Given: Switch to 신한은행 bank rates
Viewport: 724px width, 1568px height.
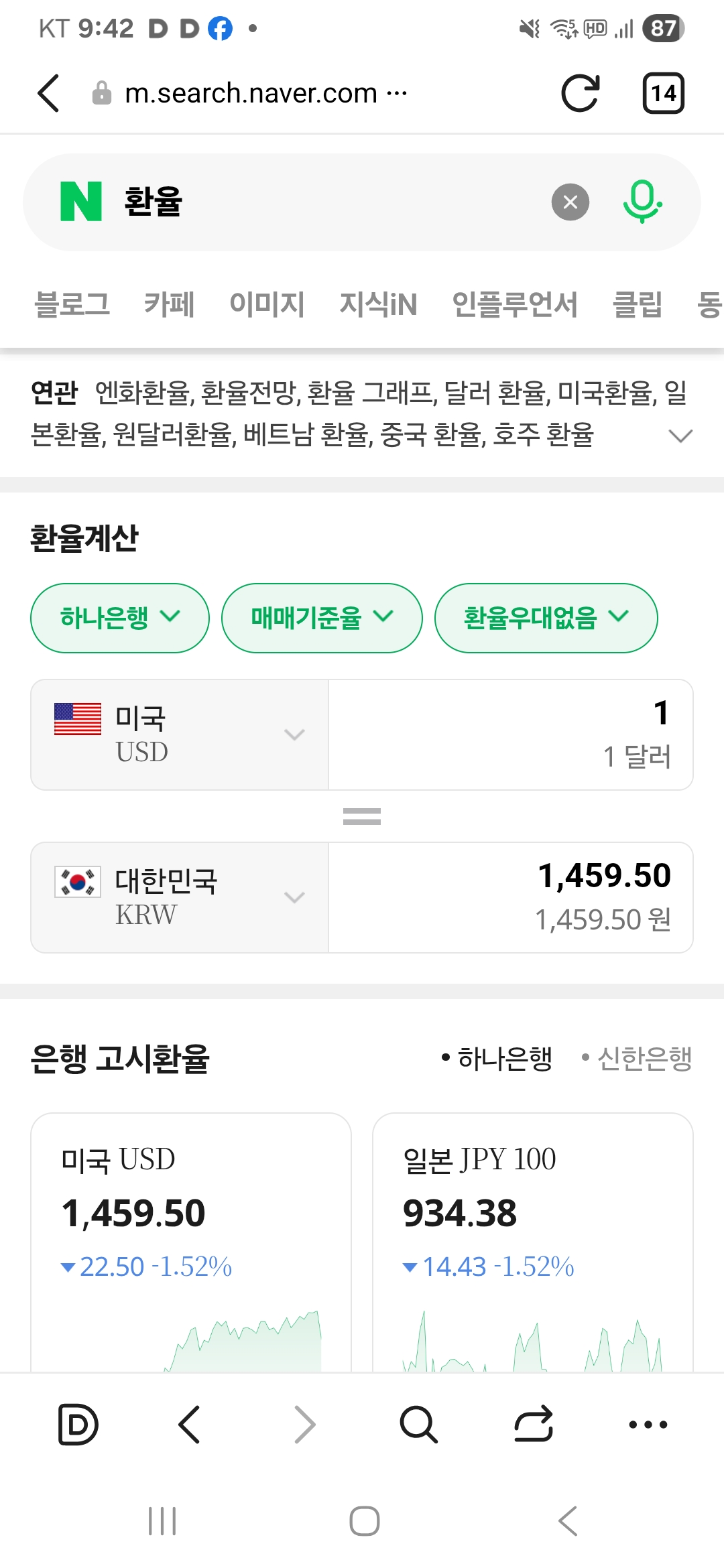Looking at the screenshot, I should coord(638,1059).
